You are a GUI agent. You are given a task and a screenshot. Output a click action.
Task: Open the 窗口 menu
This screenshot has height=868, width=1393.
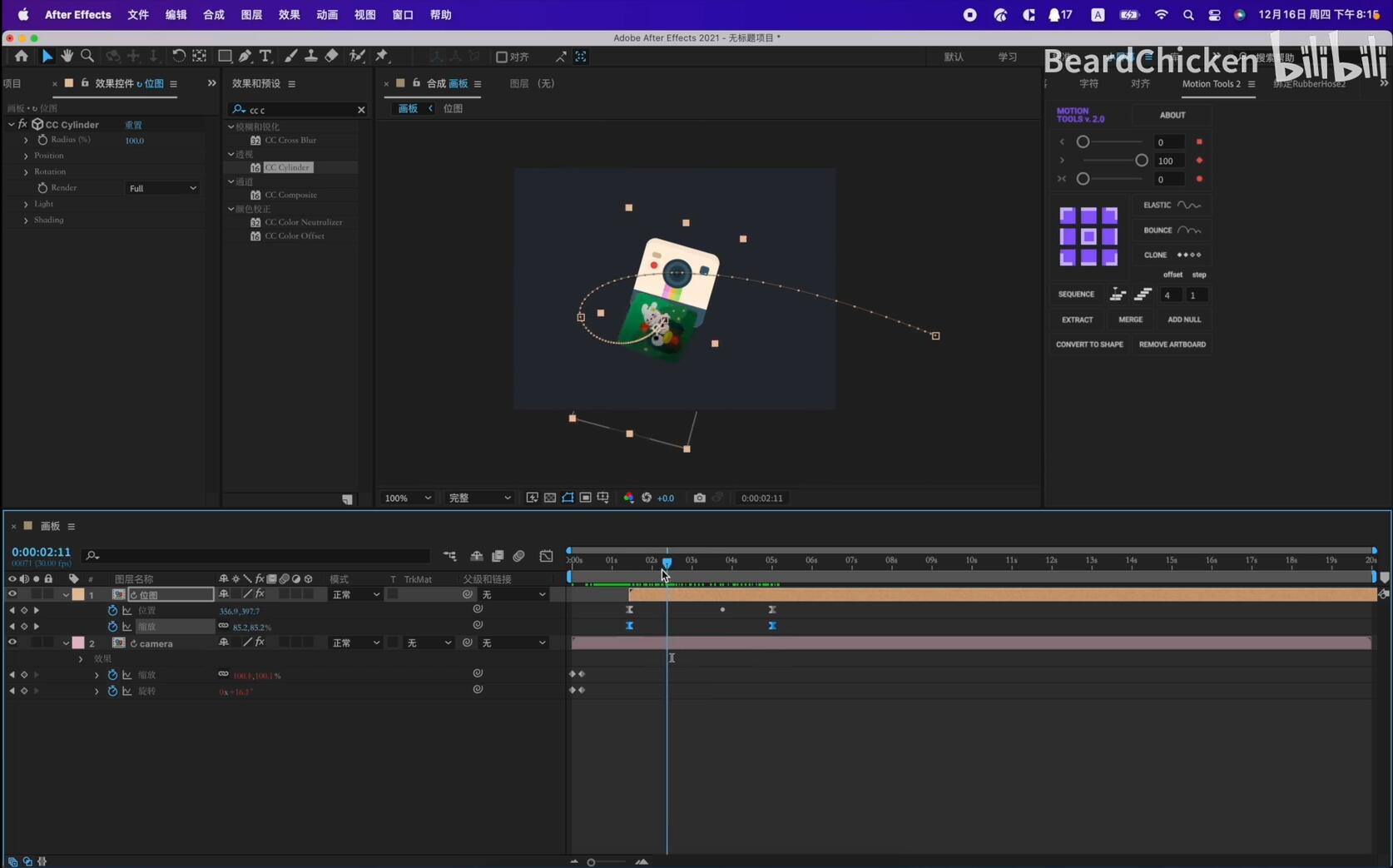(403, 15)
